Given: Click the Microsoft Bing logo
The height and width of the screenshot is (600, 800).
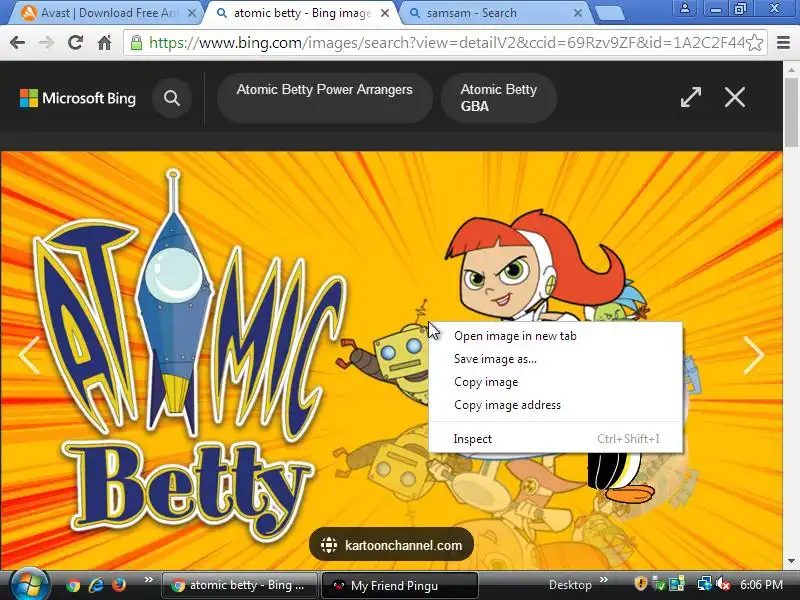Looking at the screenshot, I should tap(78, 98).
